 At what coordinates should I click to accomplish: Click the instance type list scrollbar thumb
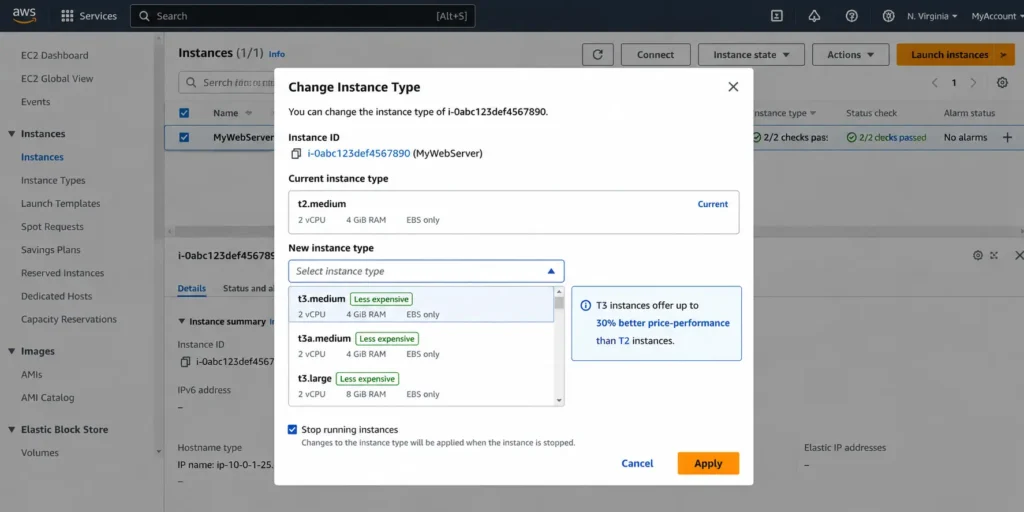(x=559, y=303)
